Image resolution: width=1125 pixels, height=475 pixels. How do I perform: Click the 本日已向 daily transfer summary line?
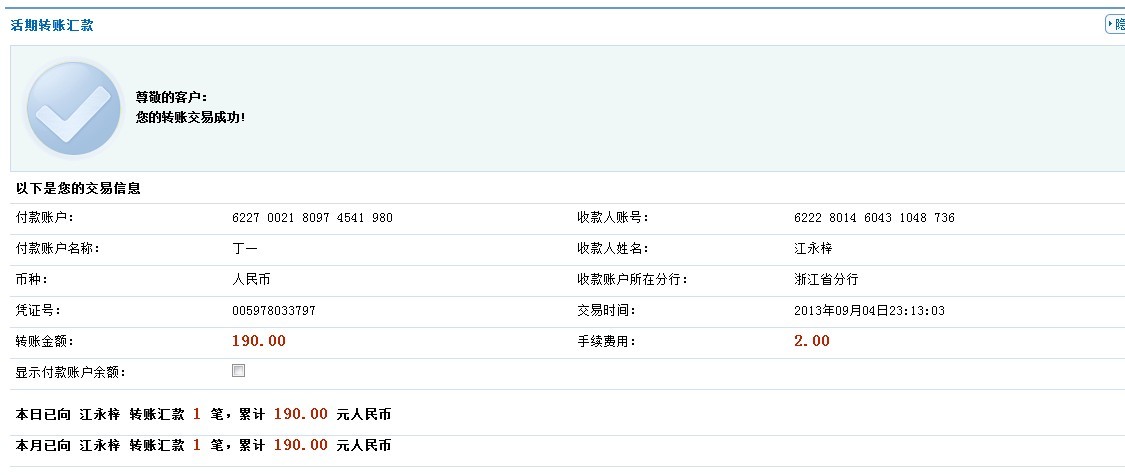[x=204, y=414]
